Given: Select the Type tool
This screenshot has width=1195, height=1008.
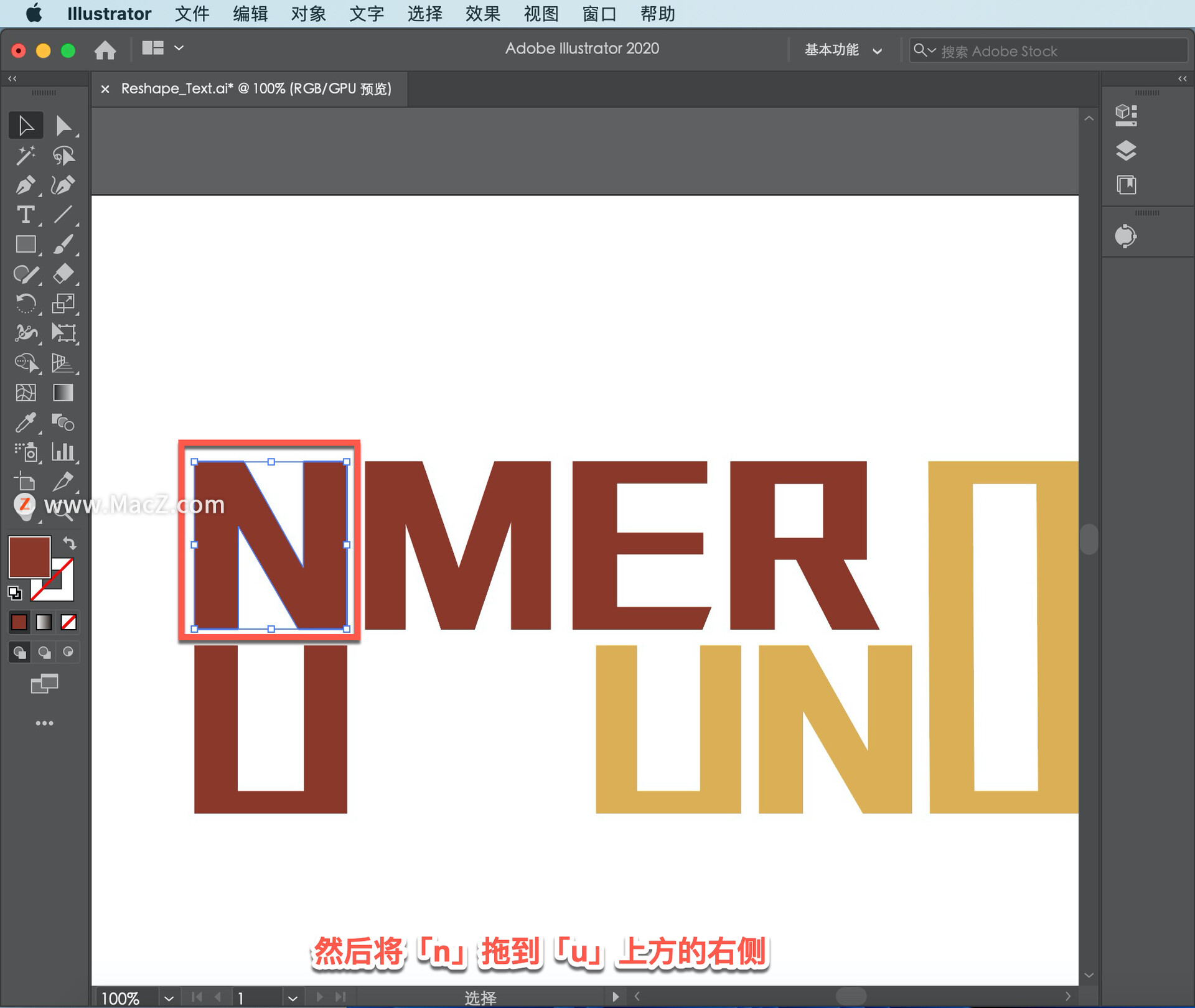Looking at the screenshot, I should coord(25,215).
